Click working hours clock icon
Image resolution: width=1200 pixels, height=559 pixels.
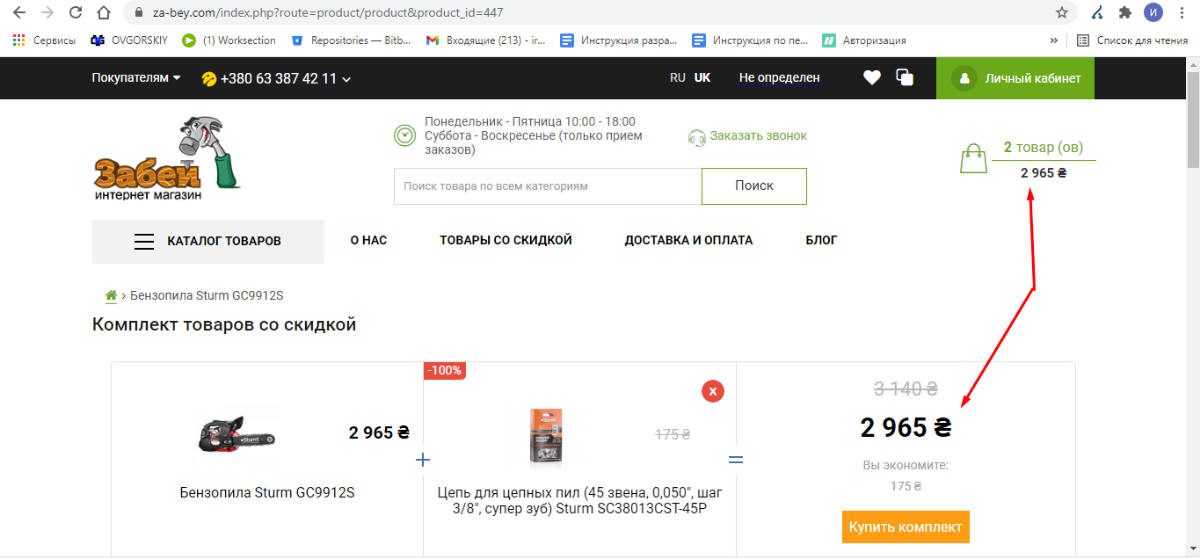tap(405, 135)
